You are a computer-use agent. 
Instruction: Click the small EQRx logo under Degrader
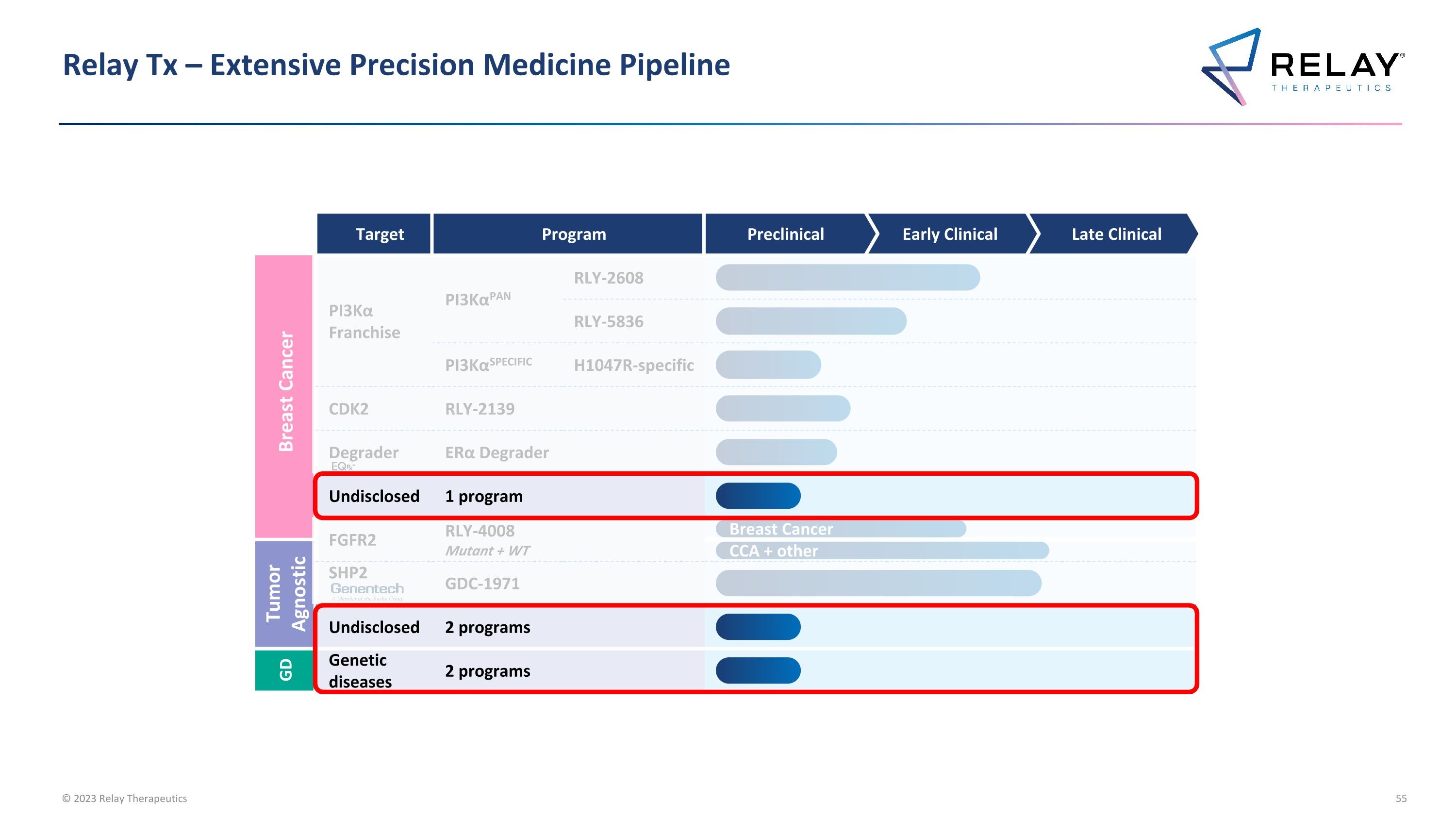343,467
